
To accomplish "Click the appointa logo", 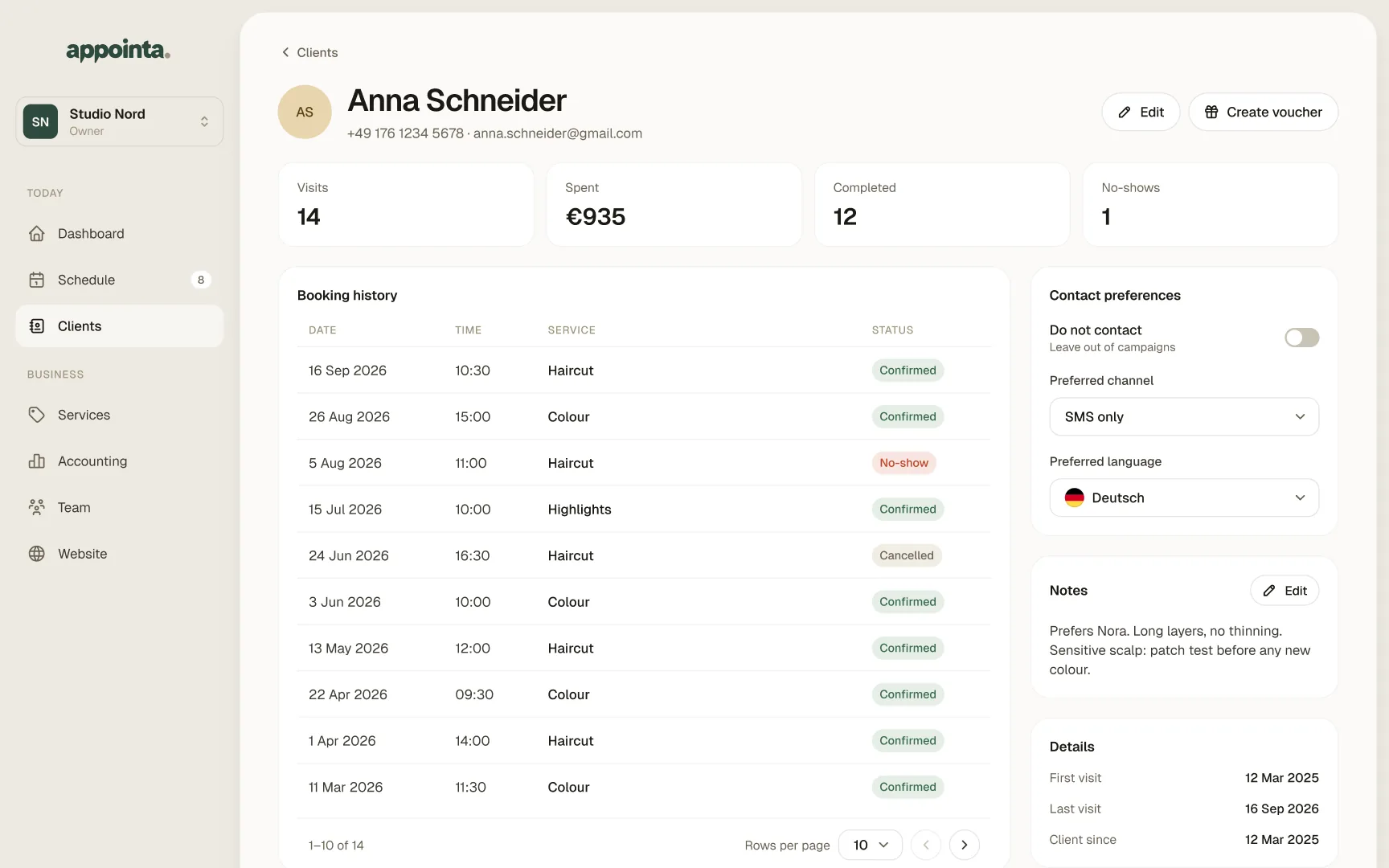I will pos(118,51).
